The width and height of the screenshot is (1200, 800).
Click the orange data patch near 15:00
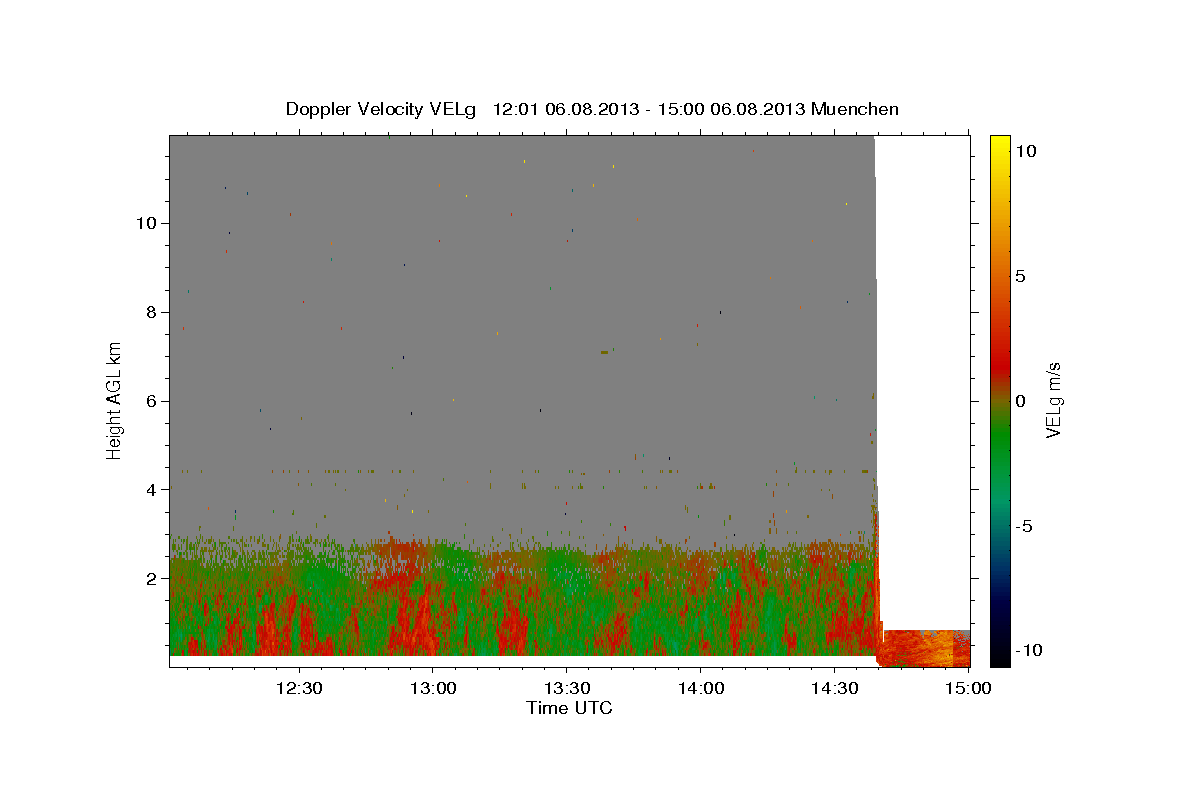[x=926, y=649]
